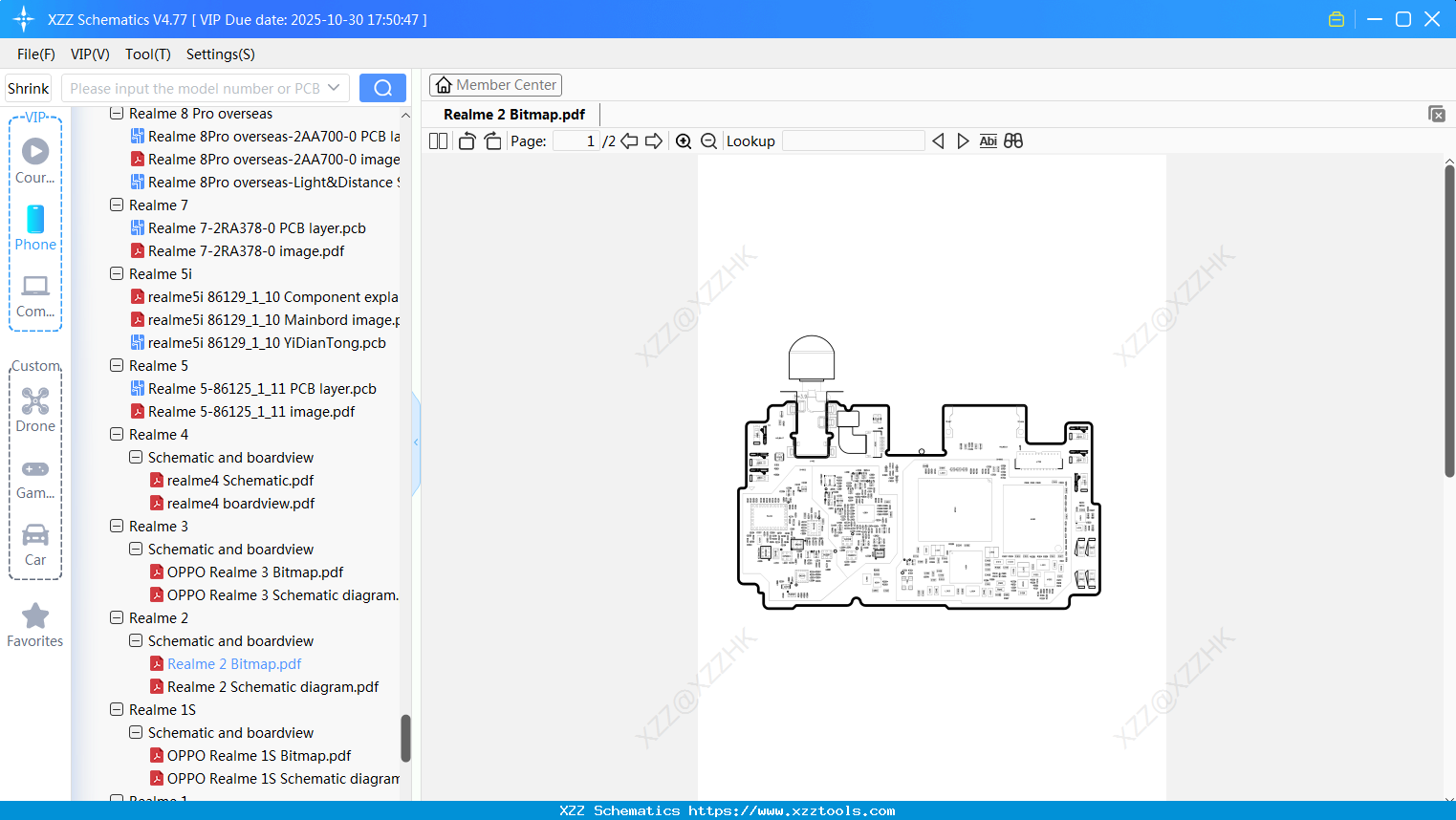This screenshot has width=1456, height=820.
Task: Click the binoculars search icon
Action: coord(1013,141)
